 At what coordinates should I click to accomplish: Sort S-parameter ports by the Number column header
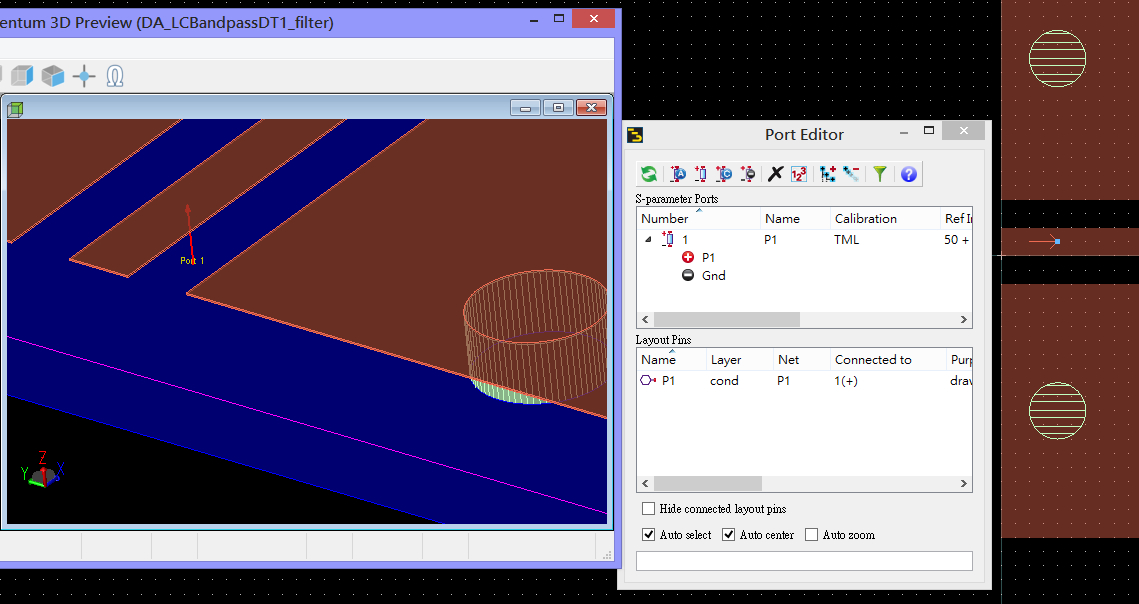(x=699, y=218)
